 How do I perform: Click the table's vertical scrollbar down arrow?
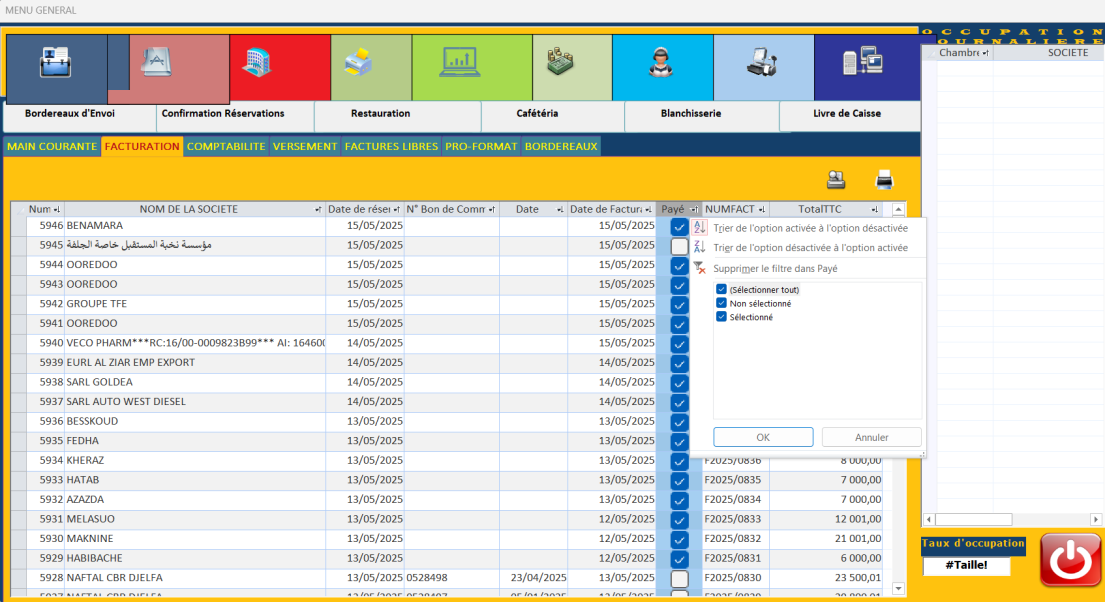(x=897, y=589)
